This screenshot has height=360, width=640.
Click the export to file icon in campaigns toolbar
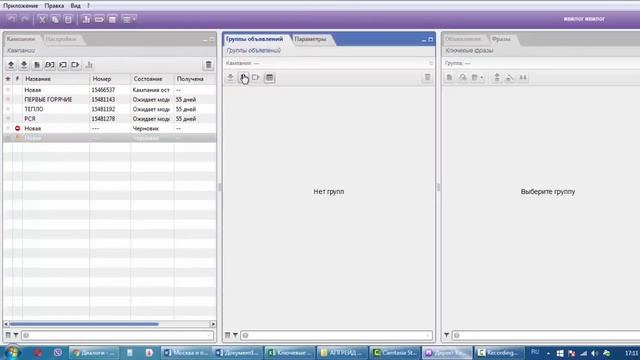(x=76, y=65)
